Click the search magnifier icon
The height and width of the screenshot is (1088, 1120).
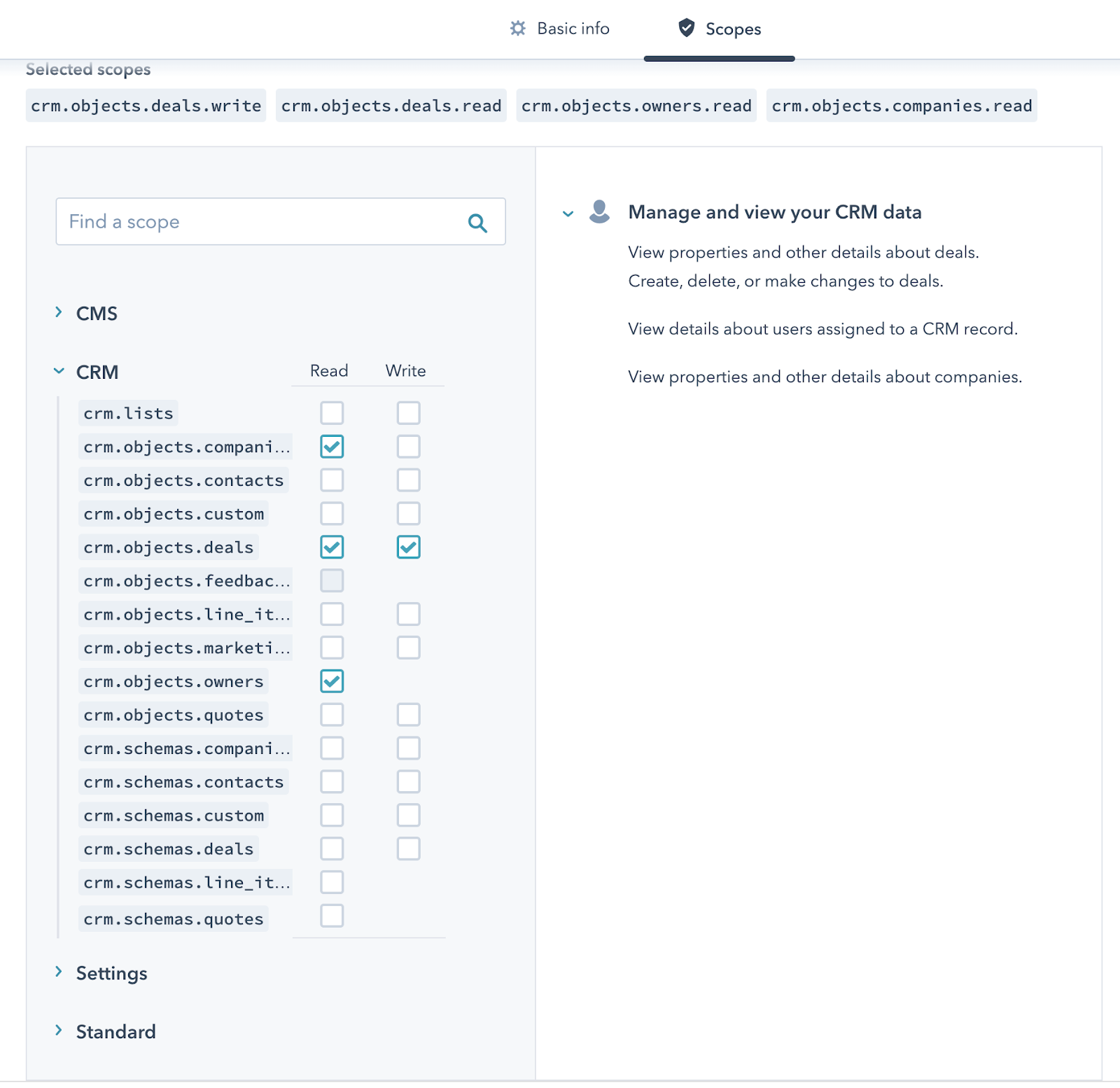tap(477, 223)
